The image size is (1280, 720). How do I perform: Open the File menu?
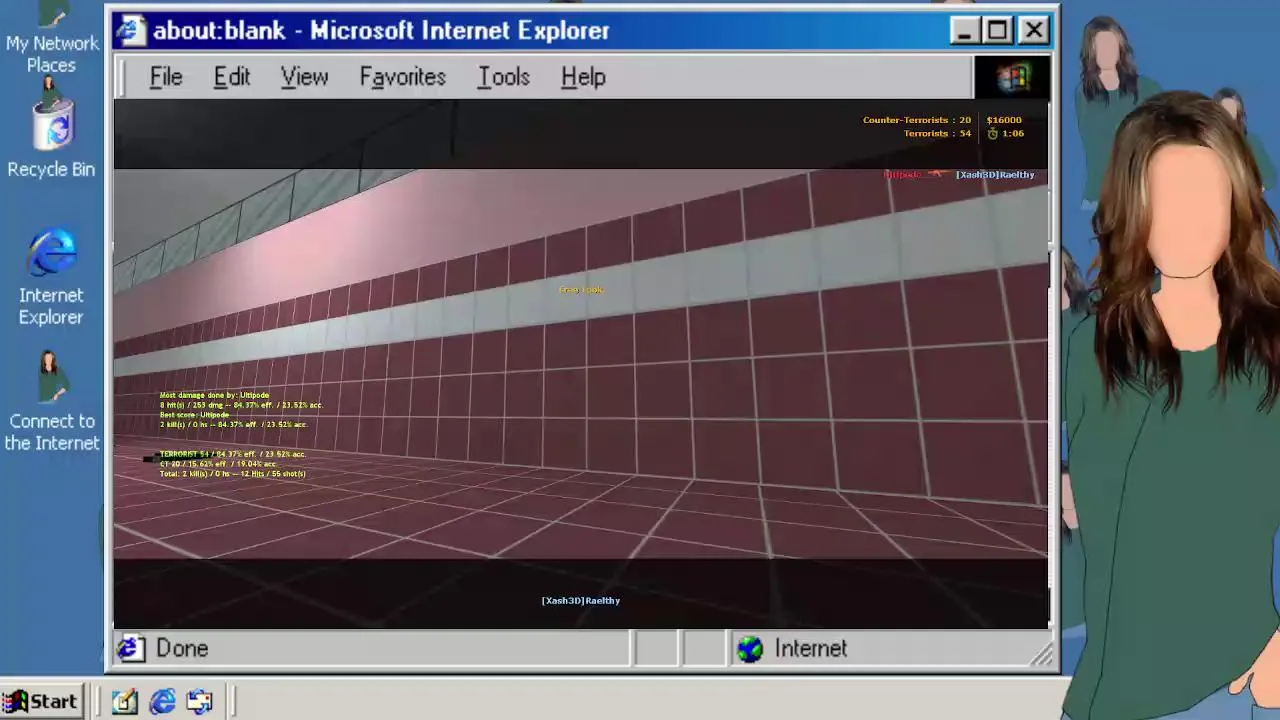coord(166,77)
